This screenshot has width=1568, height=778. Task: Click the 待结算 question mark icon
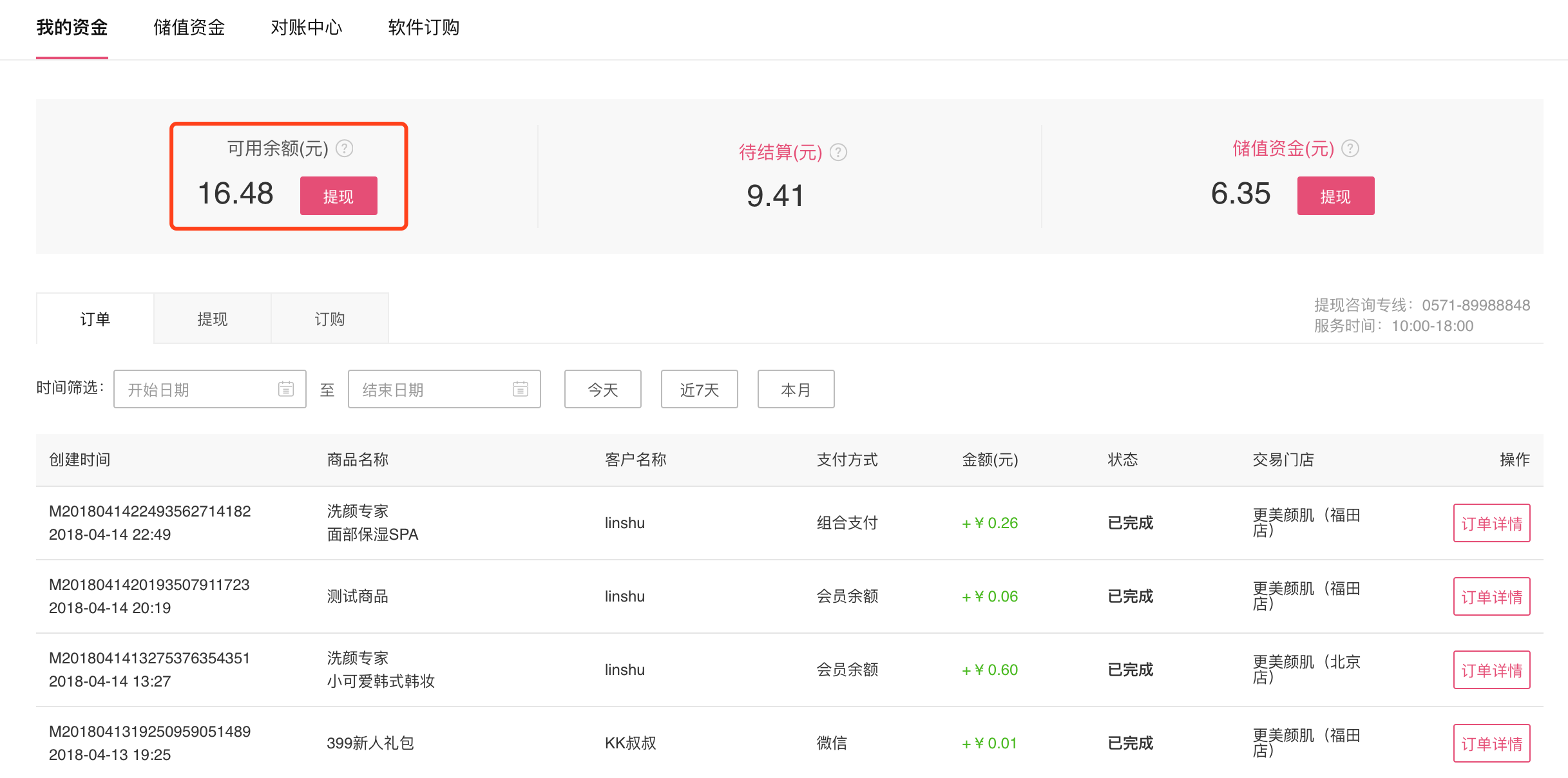point(838,153)
